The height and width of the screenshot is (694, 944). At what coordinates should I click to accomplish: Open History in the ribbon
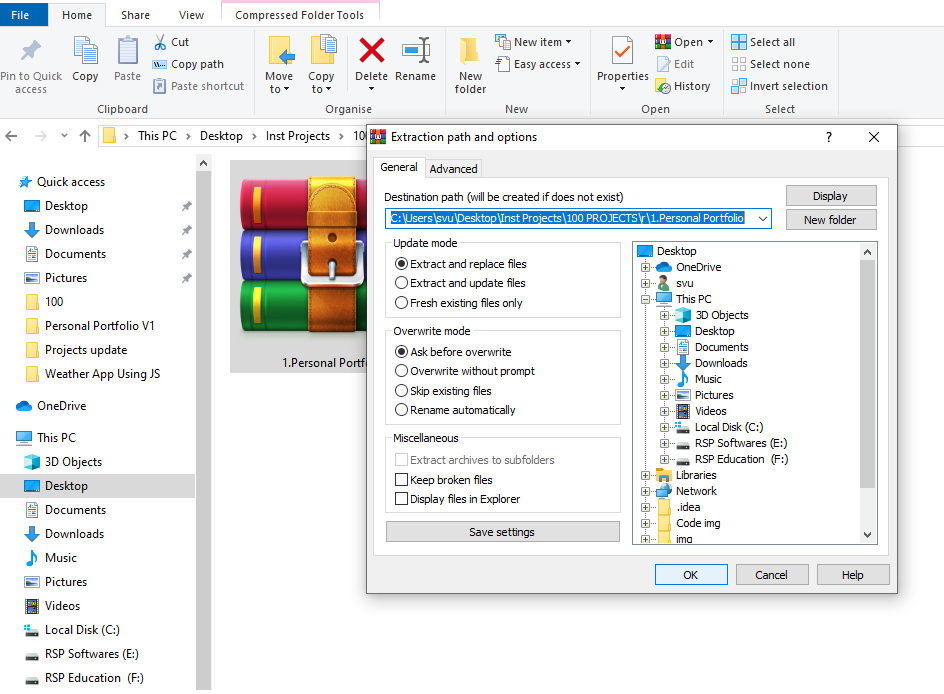[x=683, y=86]
